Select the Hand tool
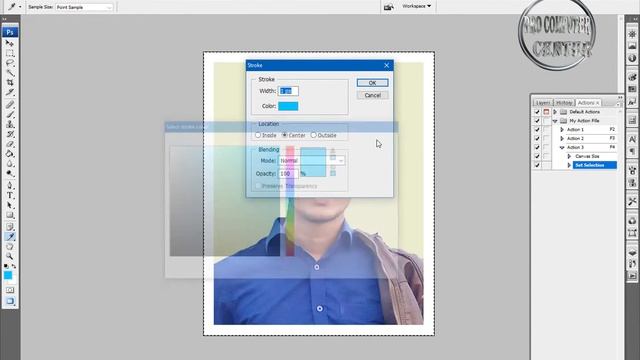This screenshot has height=360, width=640. [10, 246]
